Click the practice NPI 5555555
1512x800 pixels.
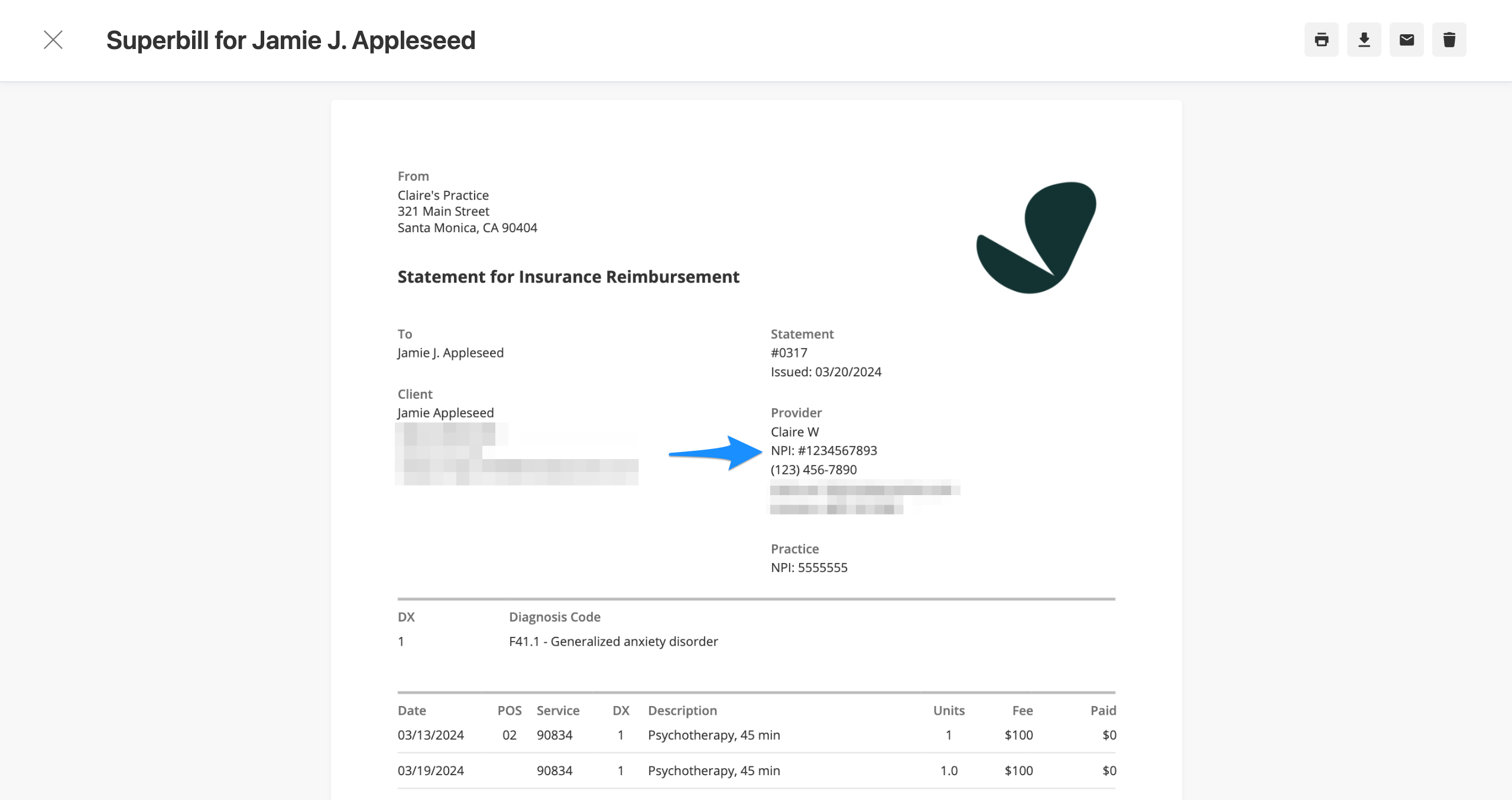coord(809,567)
